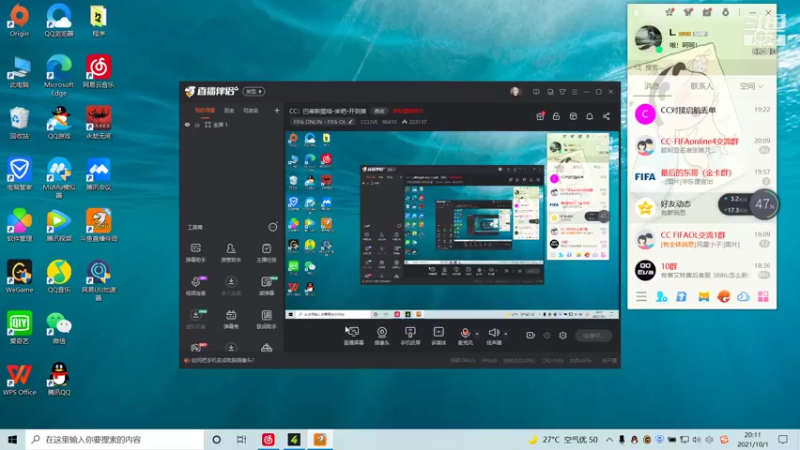
Task: Mute the 麦克风 microphone
Action: [x=465, y=333]
